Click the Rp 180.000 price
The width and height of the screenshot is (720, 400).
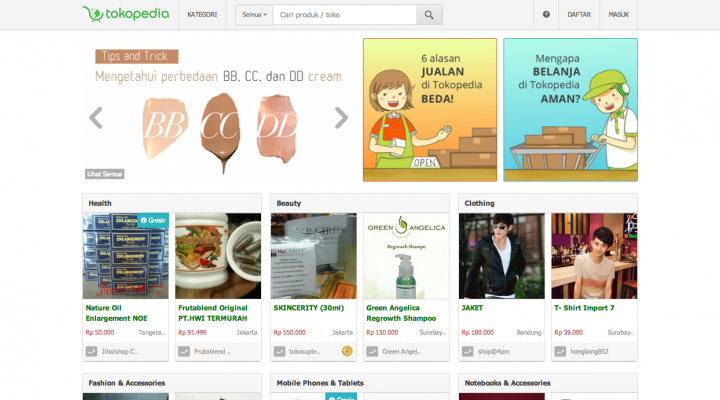[x=478, y=332]
